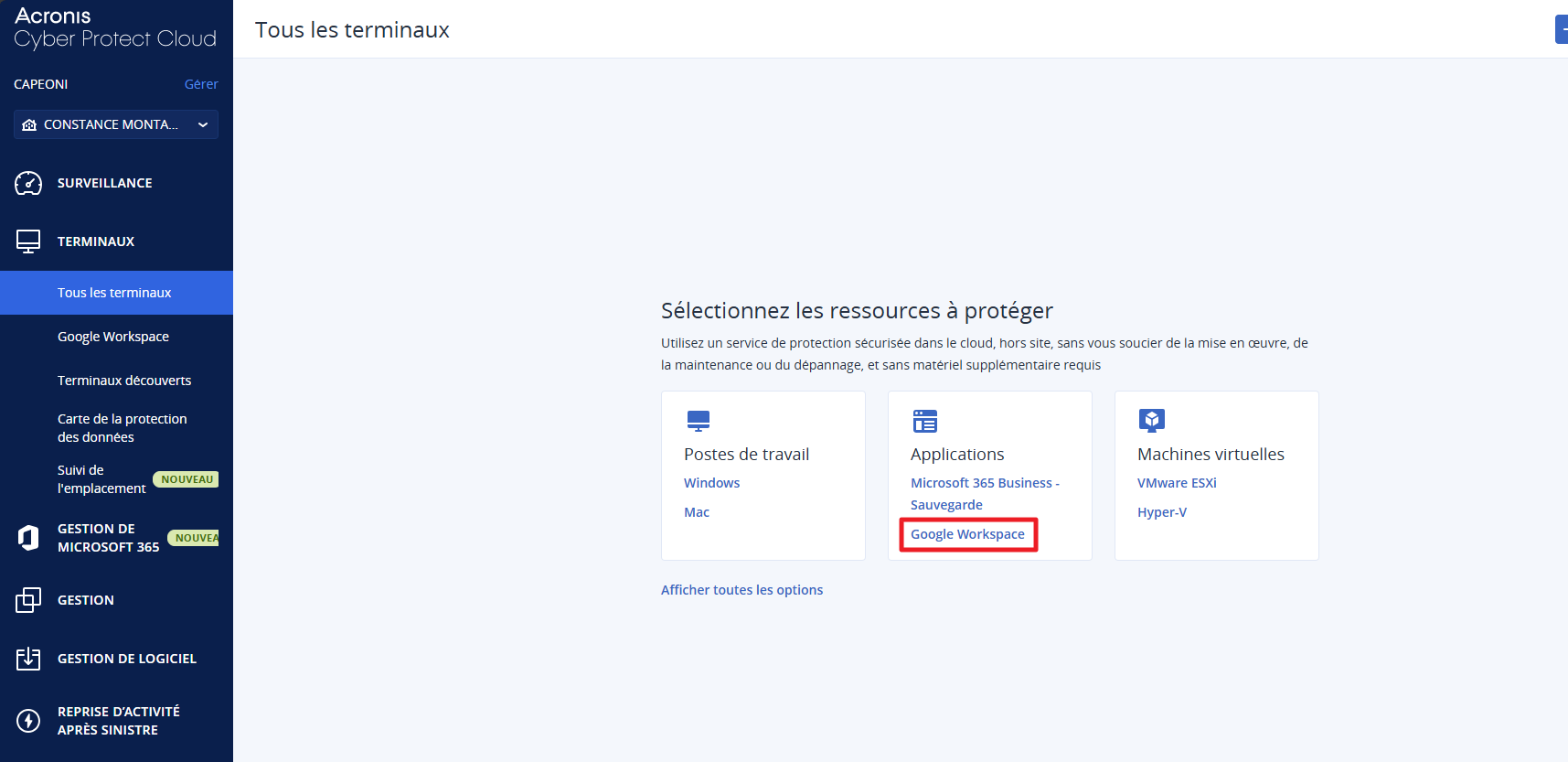Click the Tous les terminaux page title
Image resolution: width=1568 pixels, height=762 pixels.
(352, 30)
